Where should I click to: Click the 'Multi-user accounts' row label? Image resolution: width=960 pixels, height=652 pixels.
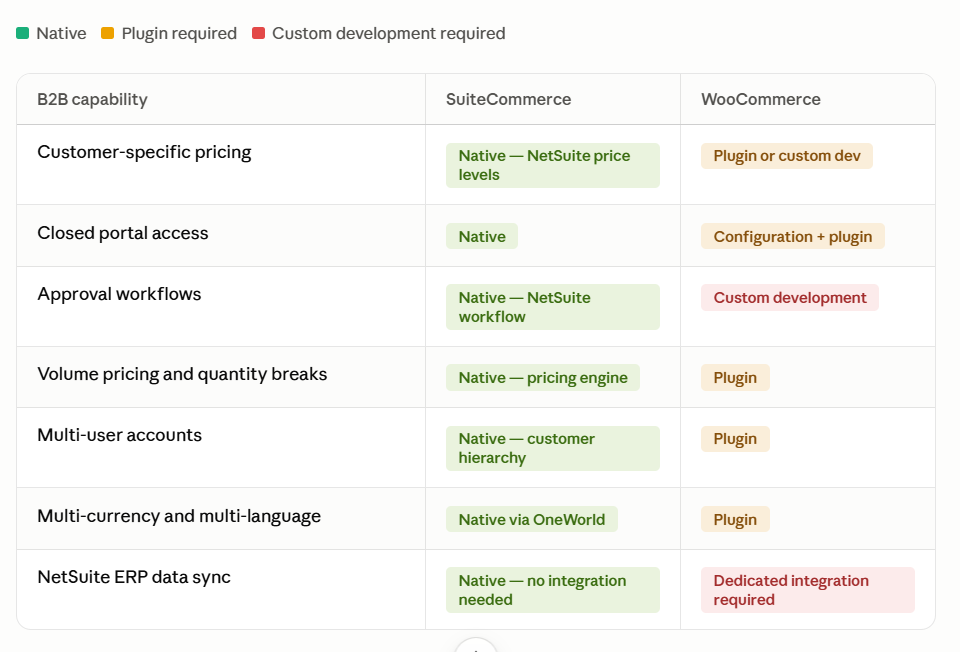coord(119,435)
